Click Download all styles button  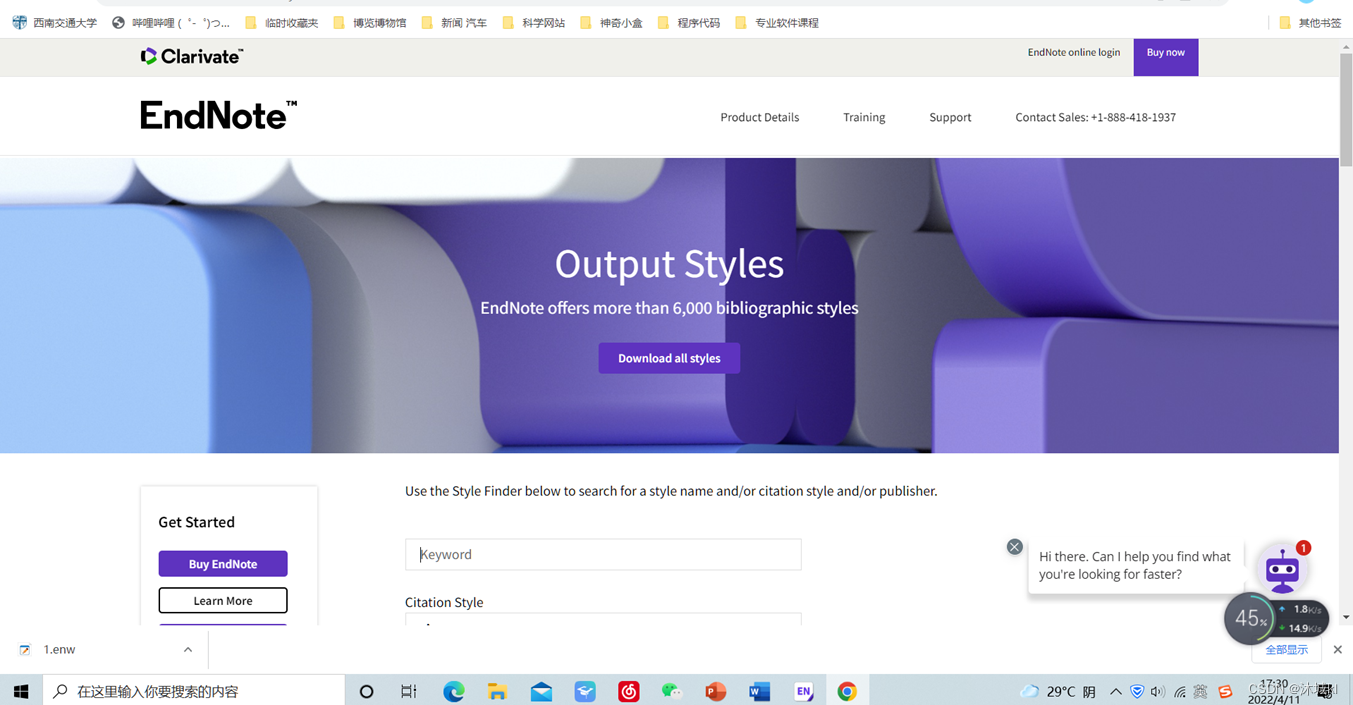(669, 358)
